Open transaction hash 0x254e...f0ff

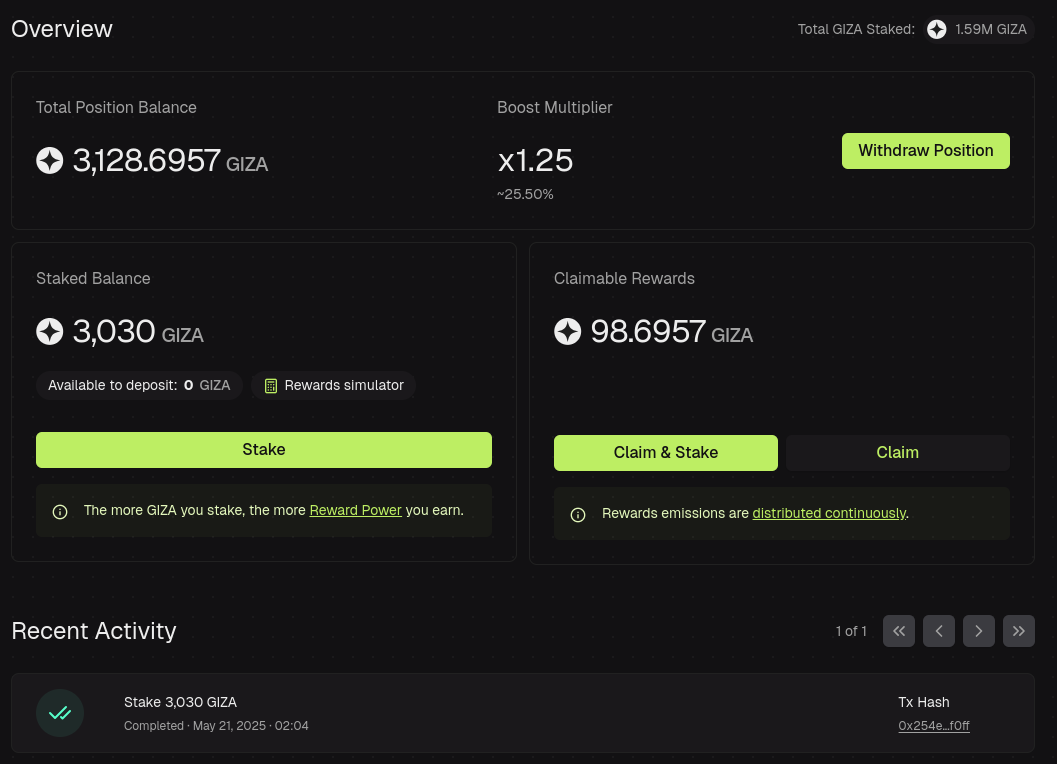click(x=934, y=726)
